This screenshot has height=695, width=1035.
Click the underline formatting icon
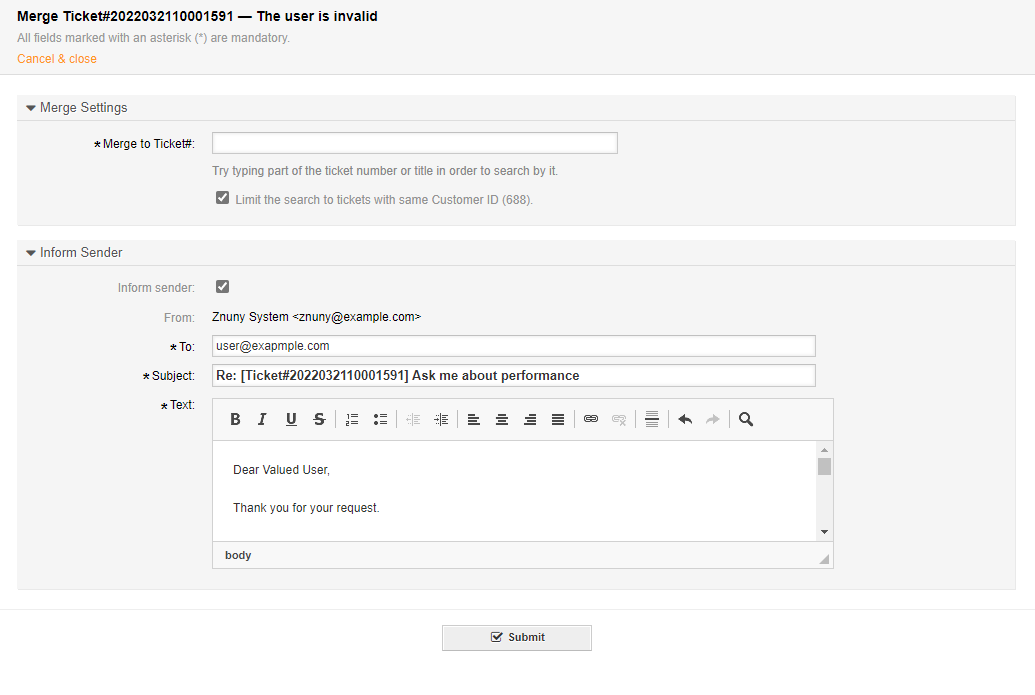(291, 420)
